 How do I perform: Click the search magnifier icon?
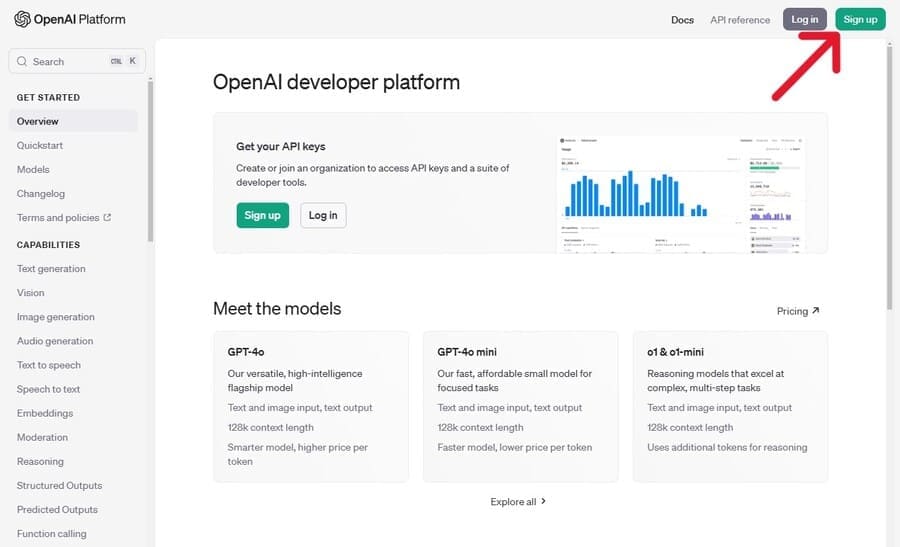pos(22,61)
